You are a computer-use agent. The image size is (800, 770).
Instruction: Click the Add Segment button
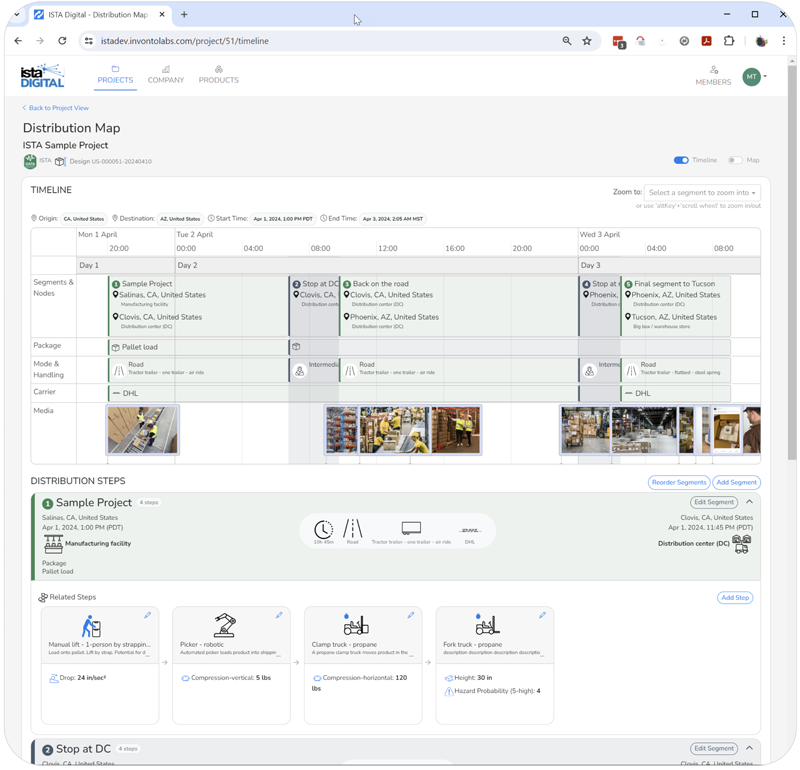click(736, 482)
